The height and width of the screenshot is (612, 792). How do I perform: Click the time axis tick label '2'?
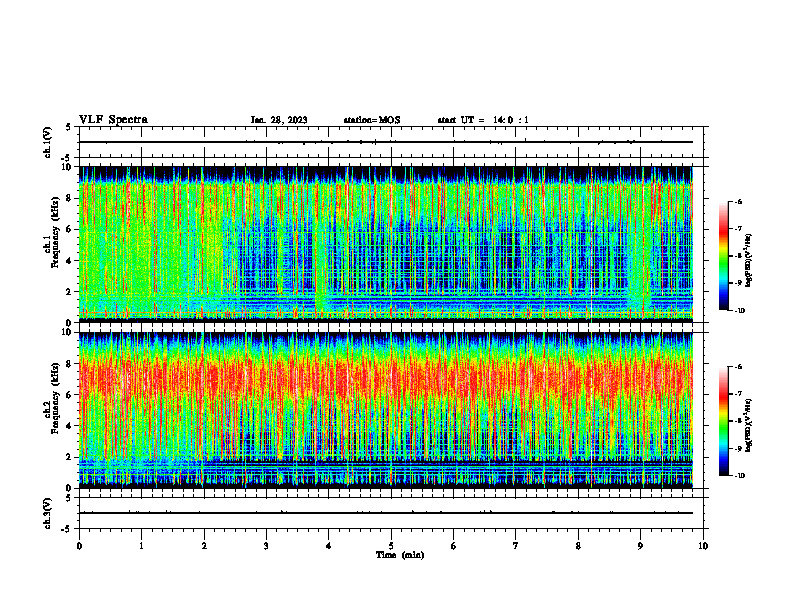pos(204,546)
